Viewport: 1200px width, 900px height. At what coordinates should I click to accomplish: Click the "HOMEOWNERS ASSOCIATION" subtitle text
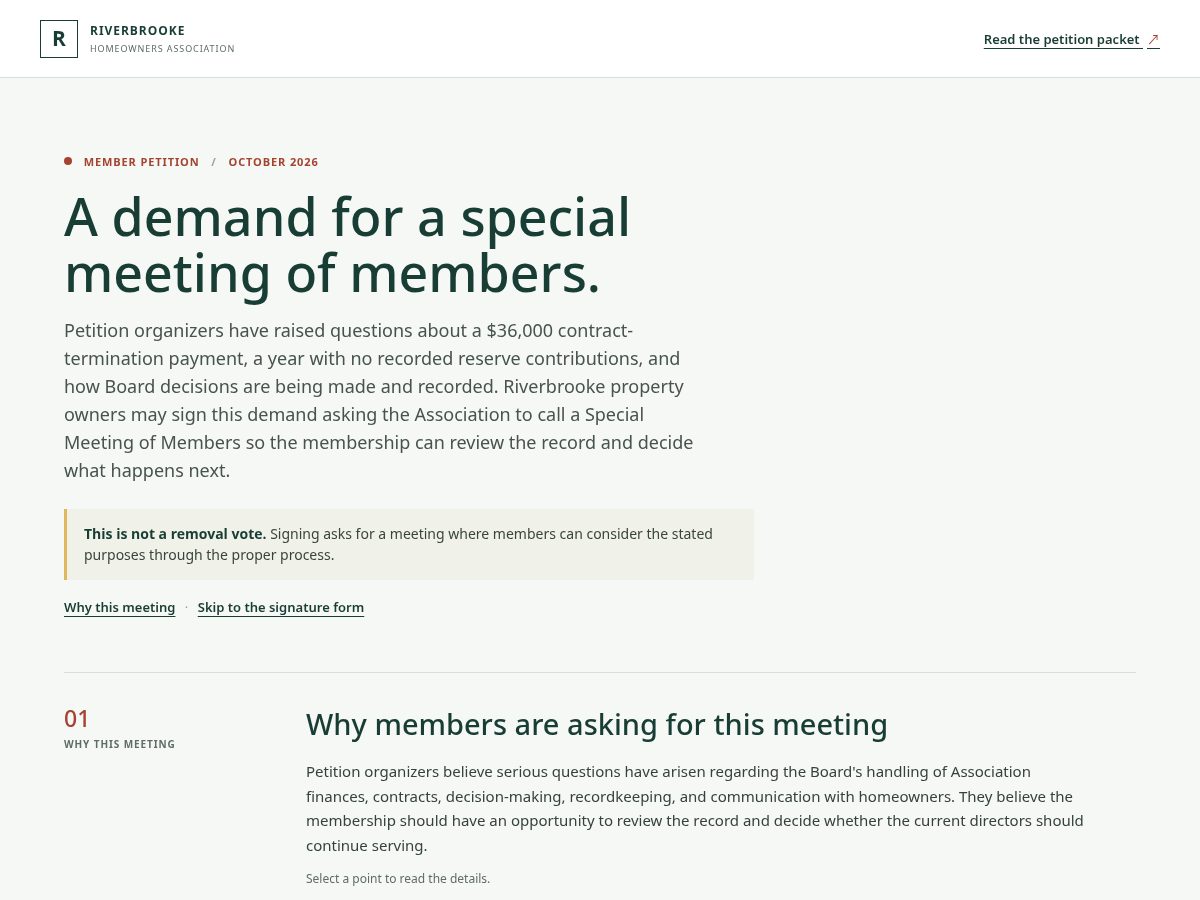click(162, 49)
